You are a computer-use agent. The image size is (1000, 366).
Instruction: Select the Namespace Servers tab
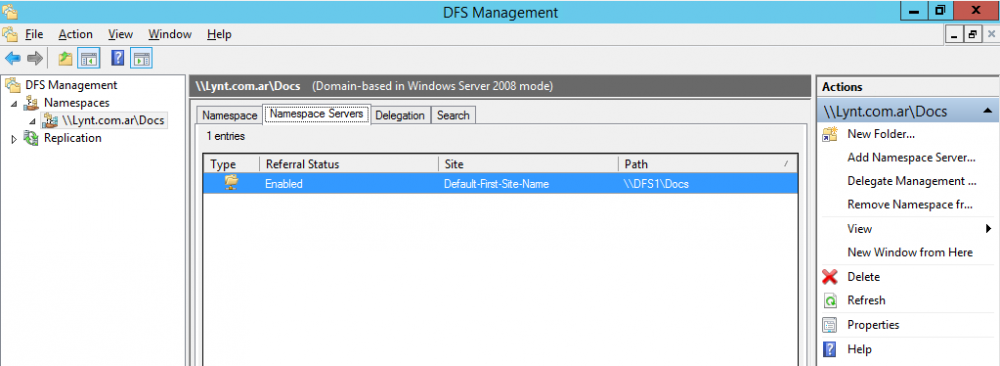(x=316, y=114)
